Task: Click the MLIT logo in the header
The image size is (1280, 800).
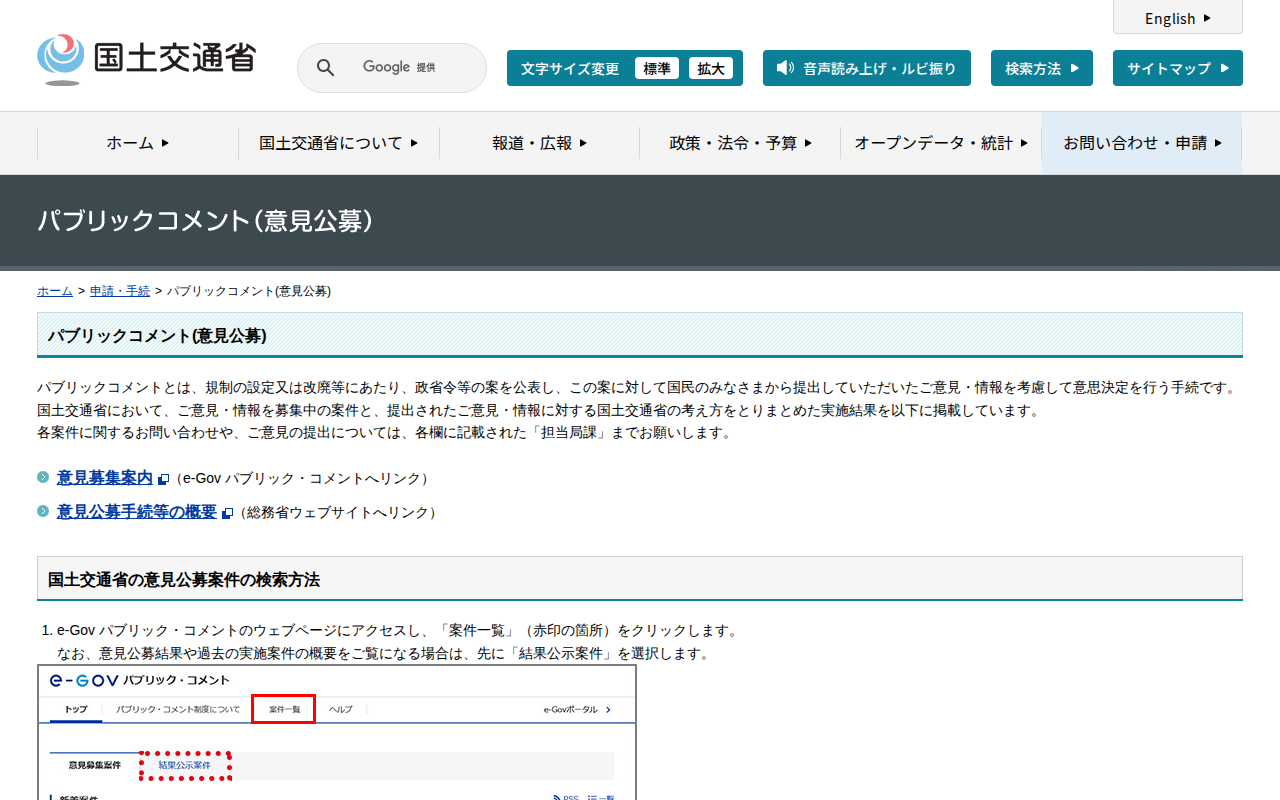Action: [146, 60]
